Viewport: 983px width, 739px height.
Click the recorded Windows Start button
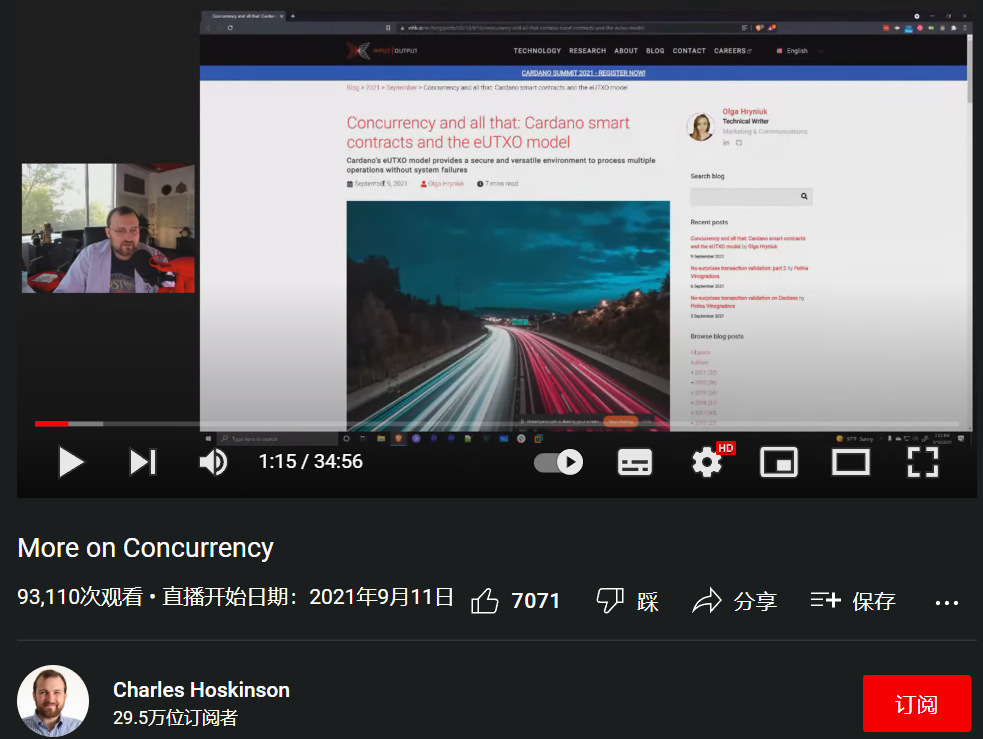coord(208,439)
